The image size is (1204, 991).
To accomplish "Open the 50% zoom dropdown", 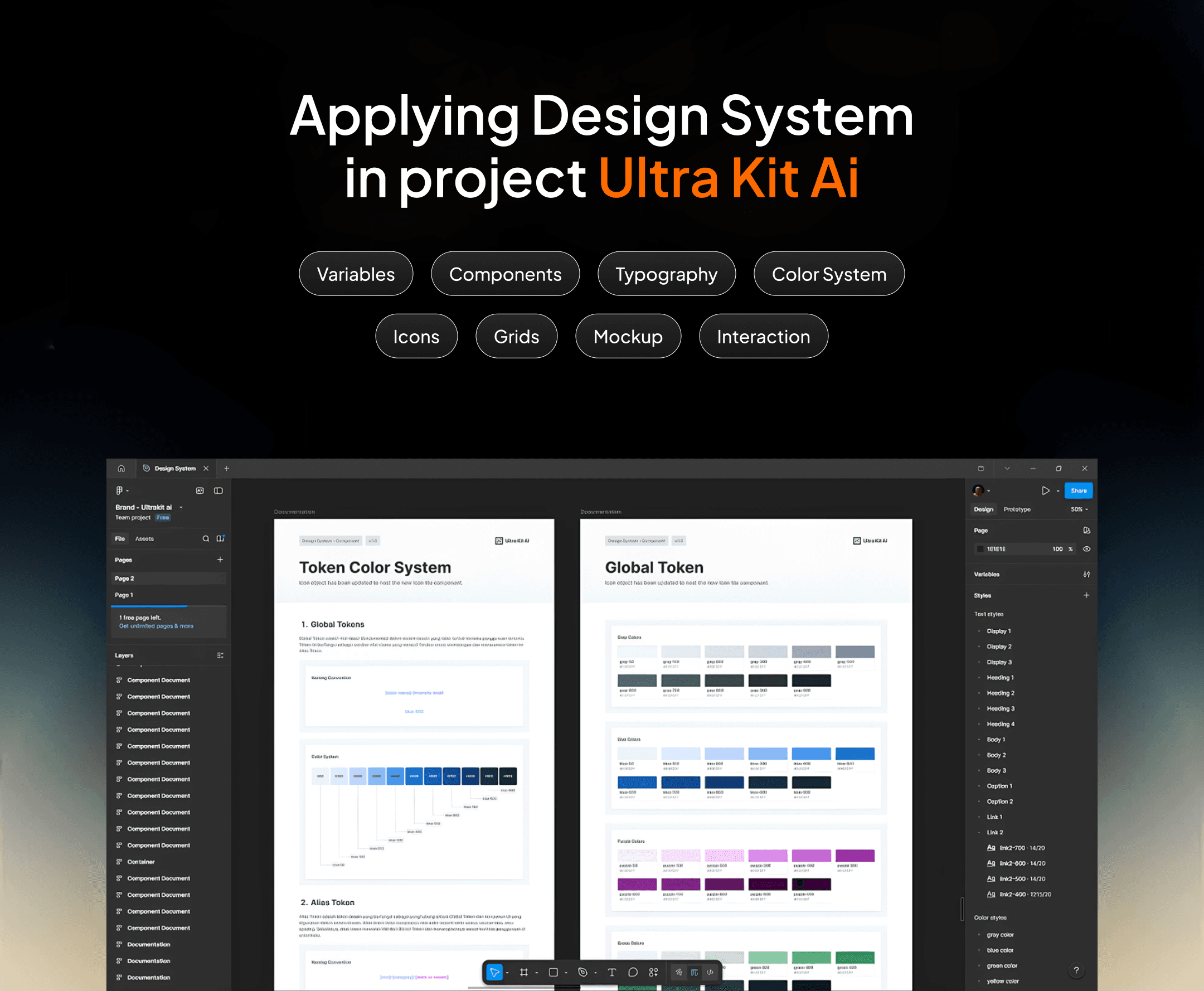I will (x=1079, y=509).
